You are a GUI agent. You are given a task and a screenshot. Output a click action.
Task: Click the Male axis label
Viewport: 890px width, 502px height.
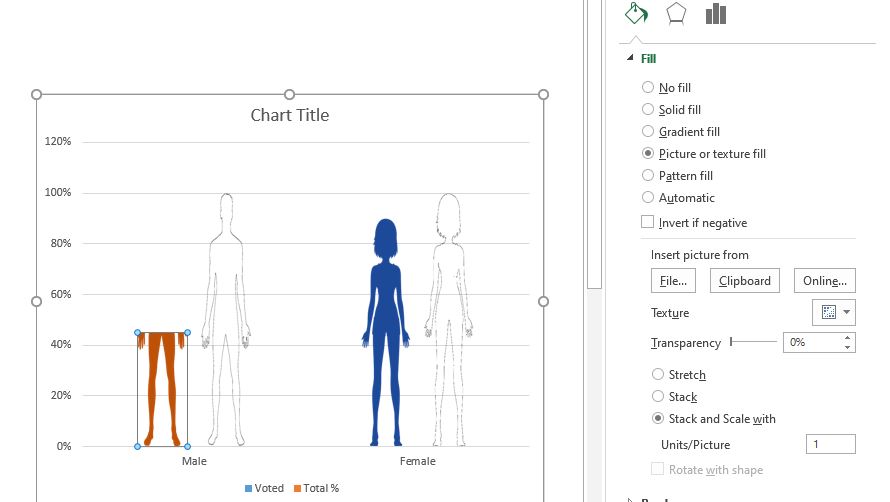coord(194,461)
